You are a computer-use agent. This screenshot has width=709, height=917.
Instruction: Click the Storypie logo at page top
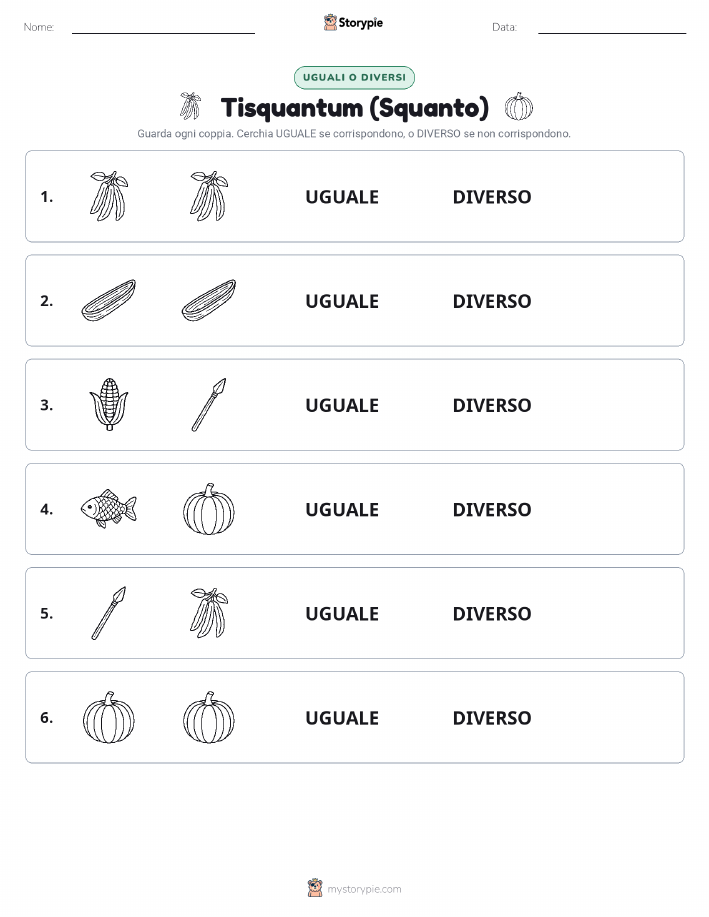click(x=353, y=23)
